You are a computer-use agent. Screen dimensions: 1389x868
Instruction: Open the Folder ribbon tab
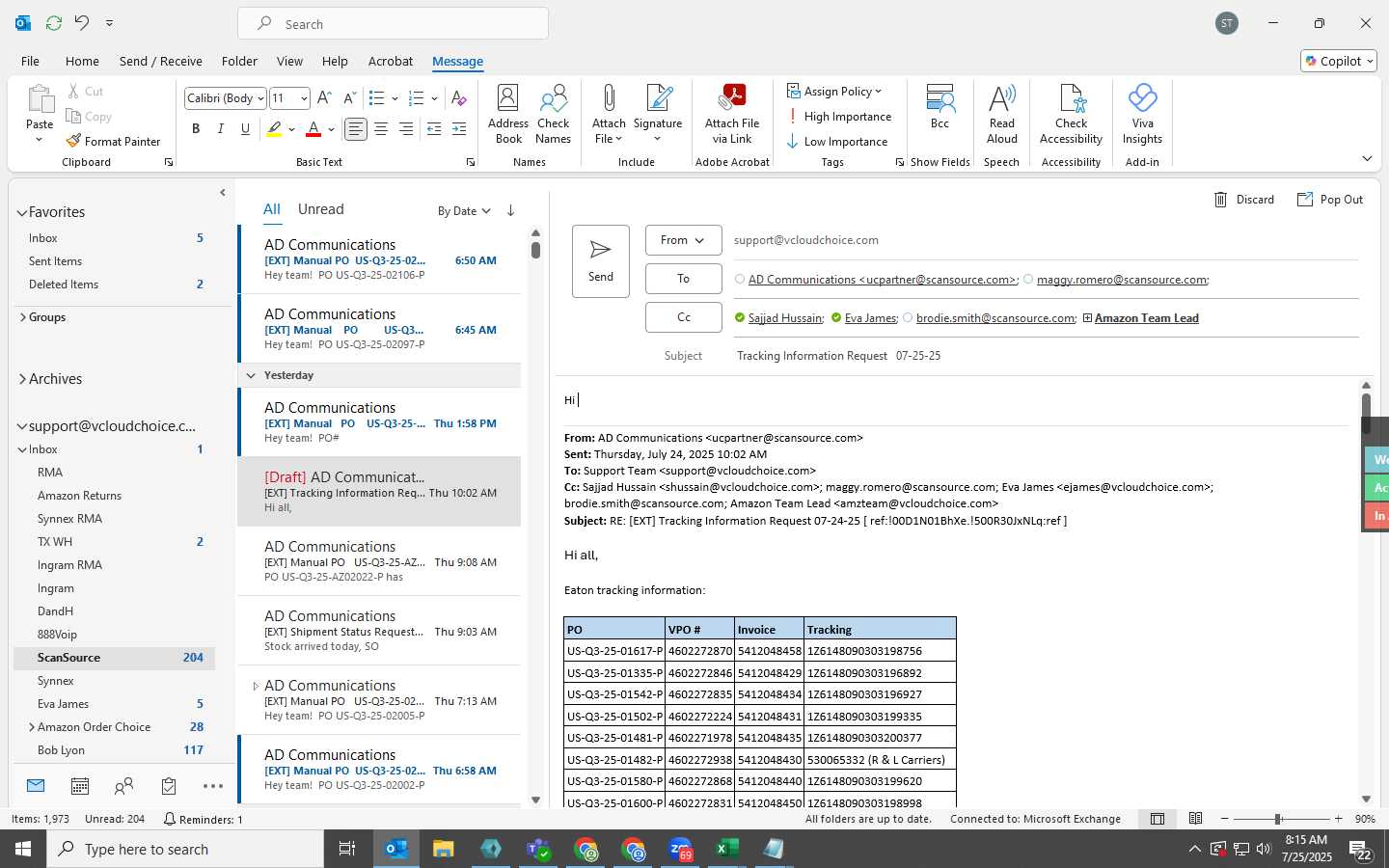point(239,61)
